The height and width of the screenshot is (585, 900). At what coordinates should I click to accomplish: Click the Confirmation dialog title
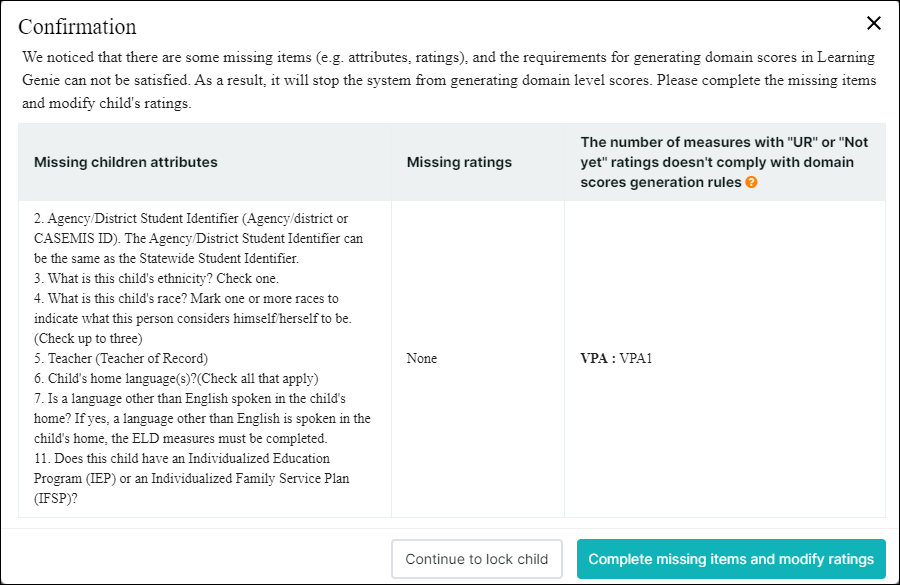click(77, 27)
